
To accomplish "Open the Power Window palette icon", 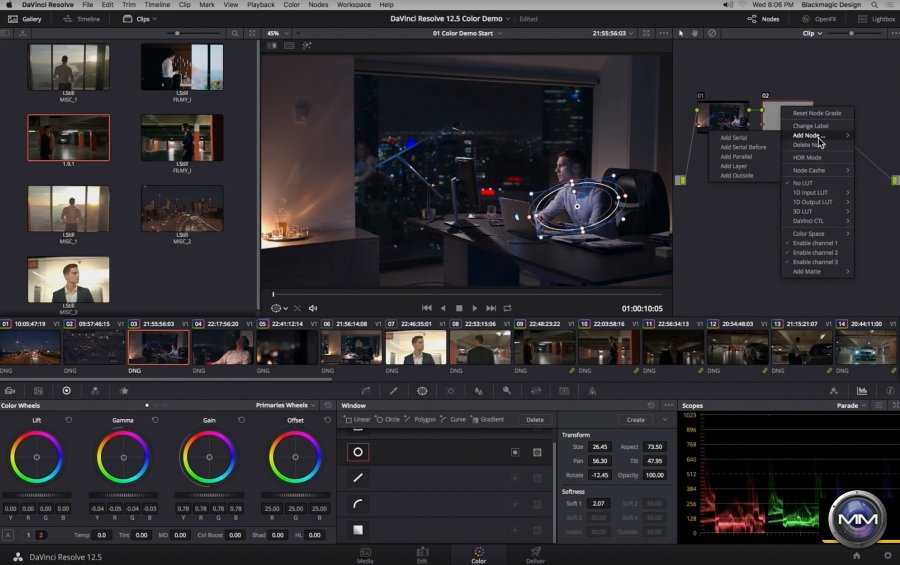I will (x=422, y=391).
